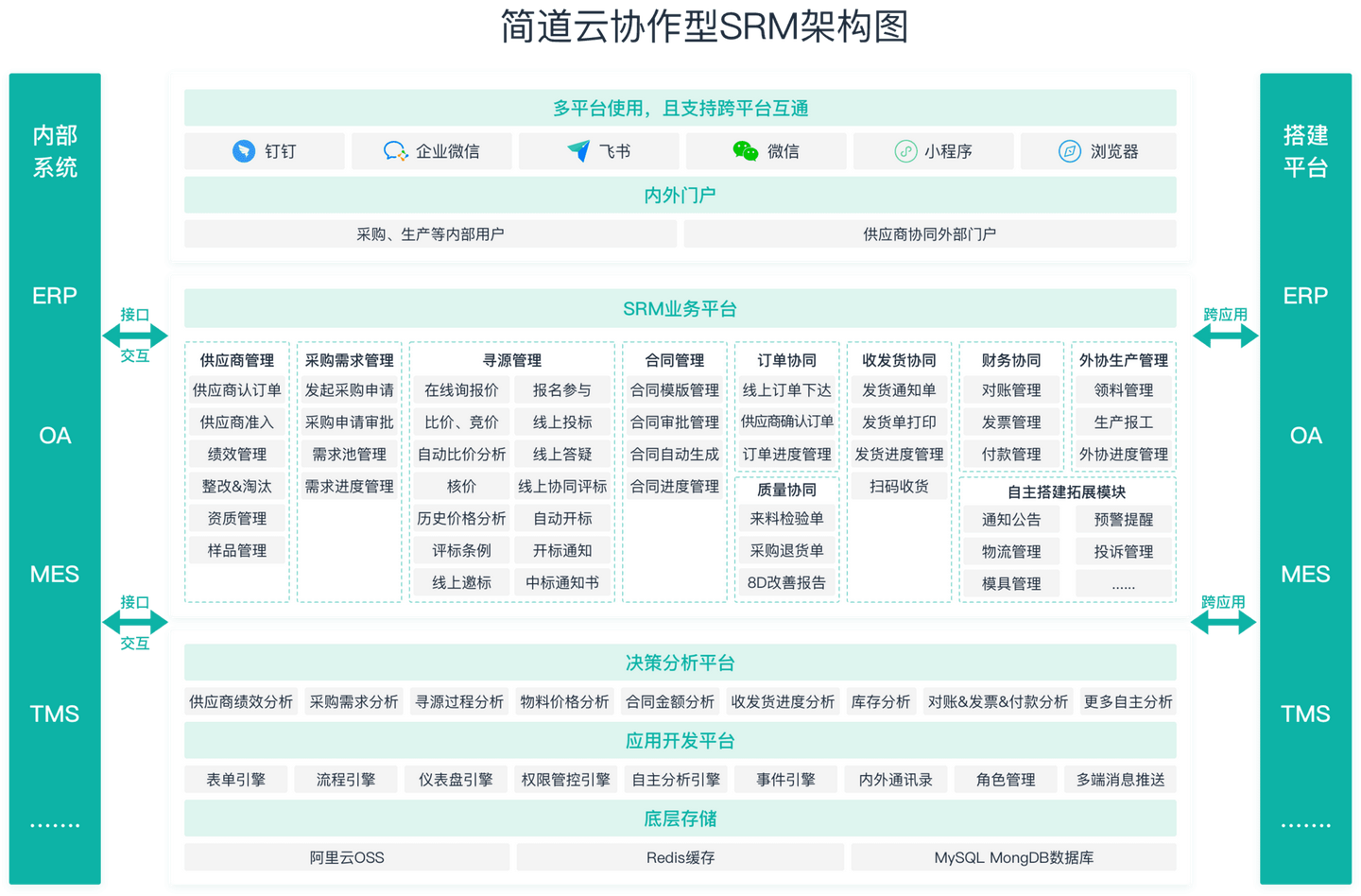This screenshot has width=1361, height=896.
Task: Click 发起采购申请 item
Action: [x=350, y=390]
